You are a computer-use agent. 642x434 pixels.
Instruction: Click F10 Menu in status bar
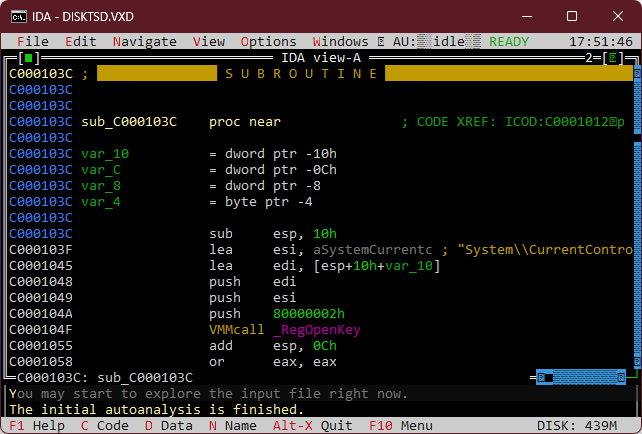click(x=401, y=425)
